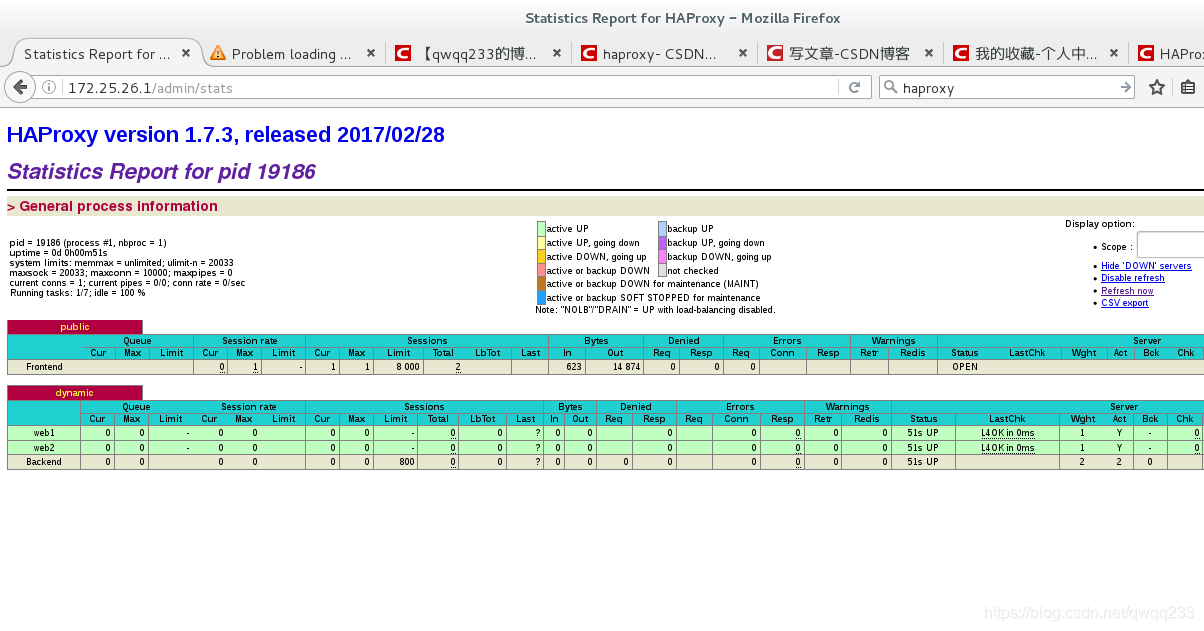1204x631 pixels.
Task: Bookmark this page with the star icon
Action: pos(1157,88)
